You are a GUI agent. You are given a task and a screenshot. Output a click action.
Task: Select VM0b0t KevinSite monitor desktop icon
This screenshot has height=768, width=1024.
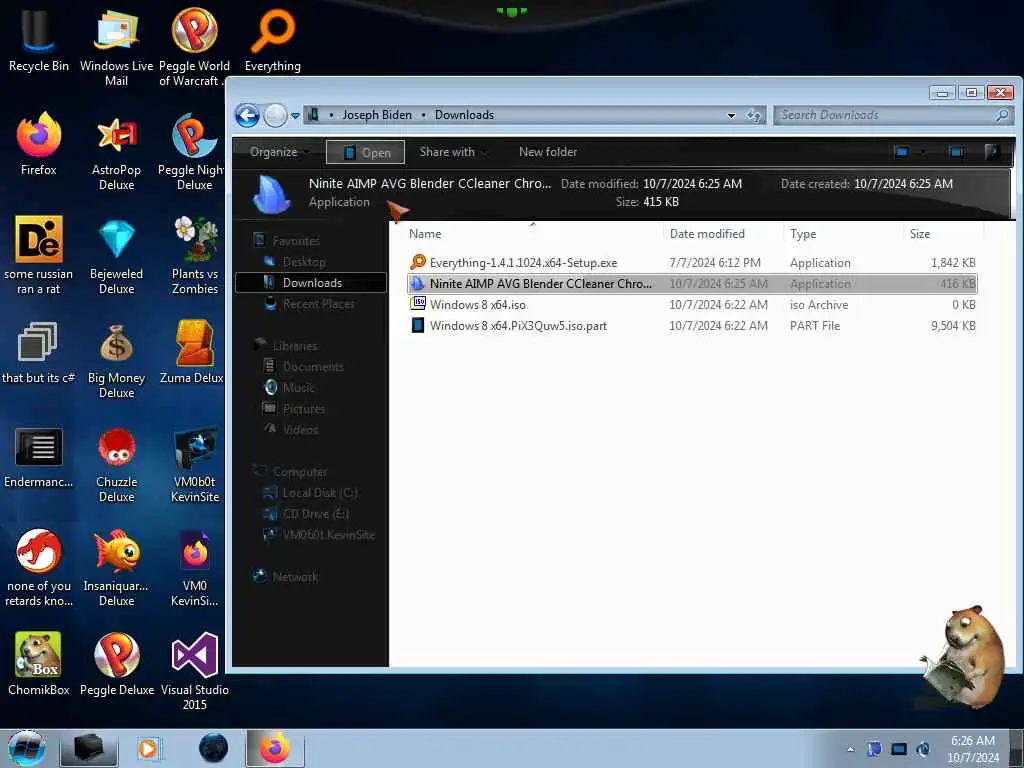[x=195, y=464]
